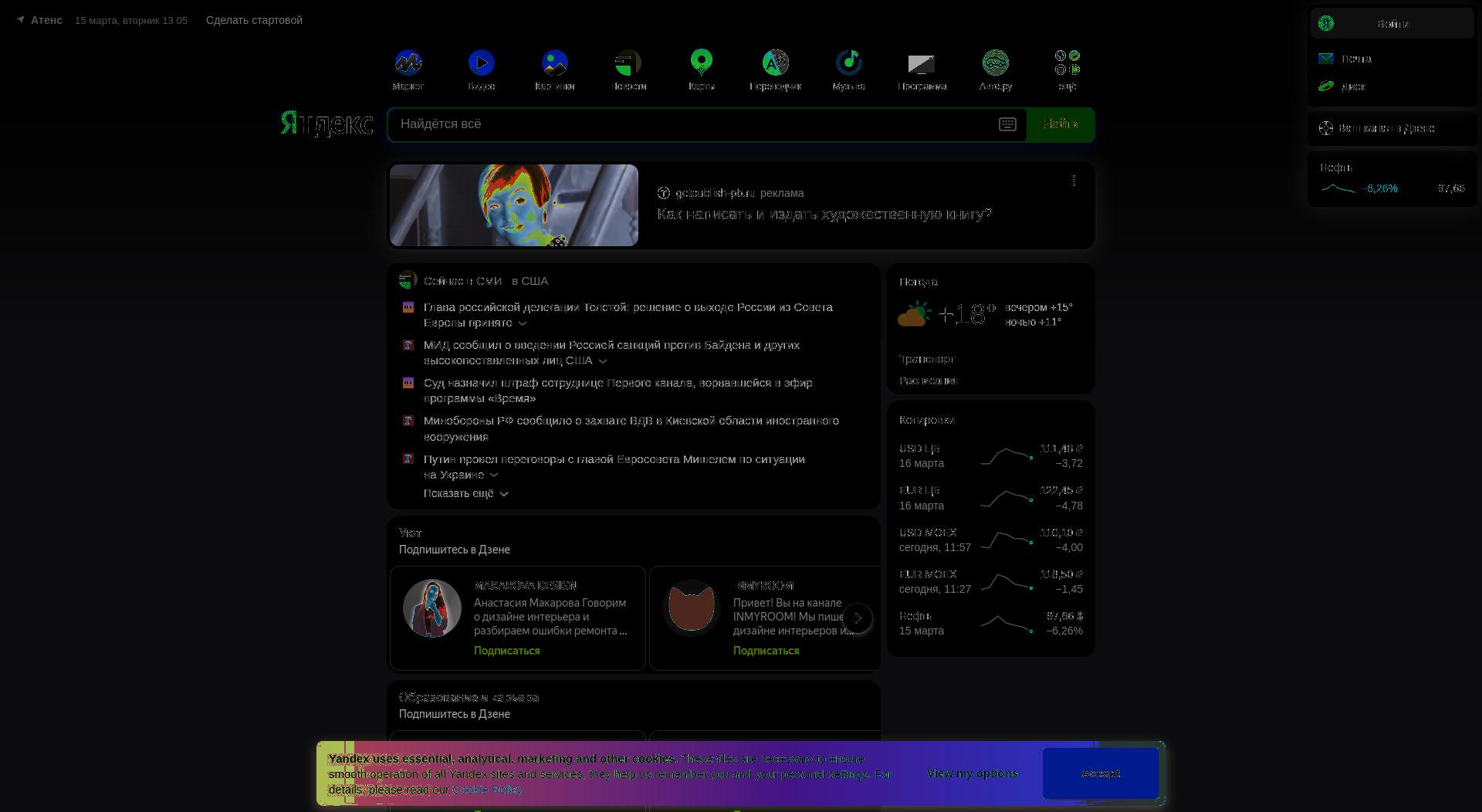Image resolution: width=1482 pixels, height=812 pixels.
Task: Open View my options for cookies
Action: point(973,773)
